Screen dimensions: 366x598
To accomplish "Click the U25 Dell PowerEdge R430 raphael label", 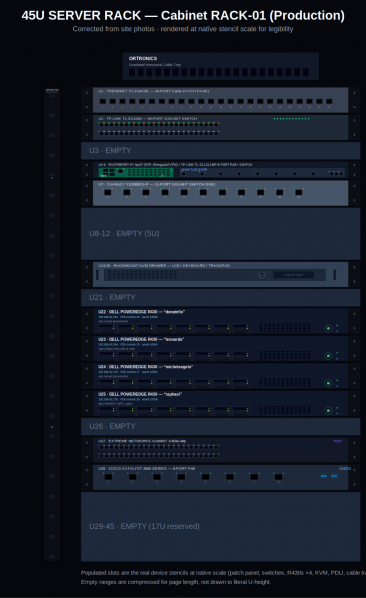I will 140,394.
